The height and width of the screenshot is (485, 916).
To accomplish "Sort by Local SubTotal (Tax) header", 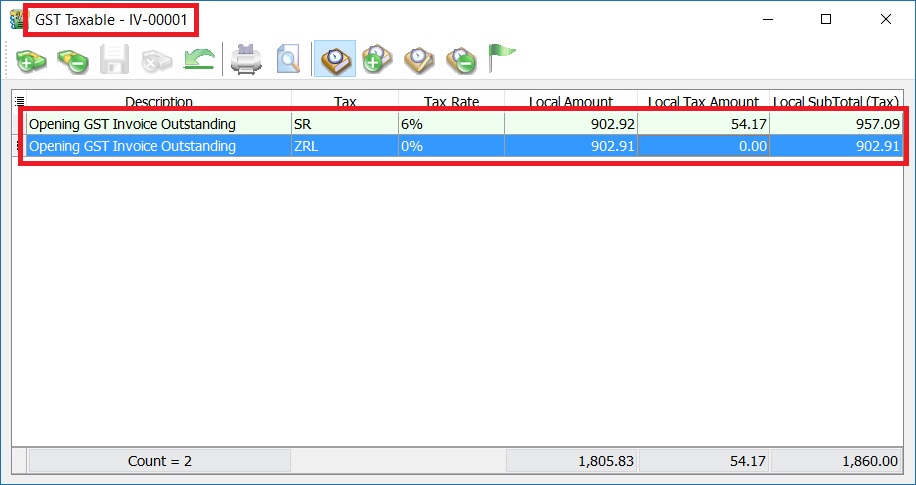I will pos(836,101).
